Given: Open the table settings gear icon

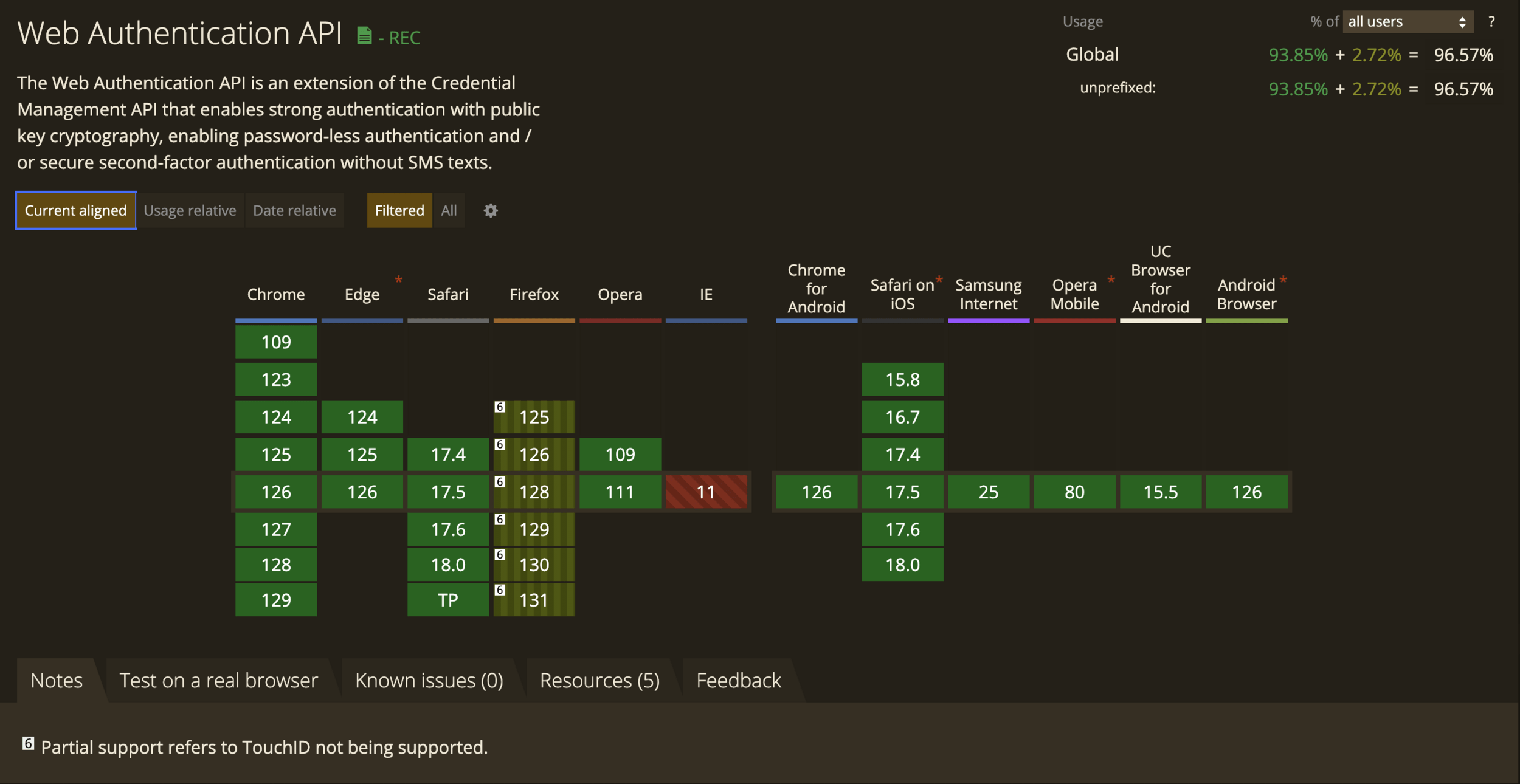Looking at the screenshot, I should pyautogui.click(x=490, y=210).
